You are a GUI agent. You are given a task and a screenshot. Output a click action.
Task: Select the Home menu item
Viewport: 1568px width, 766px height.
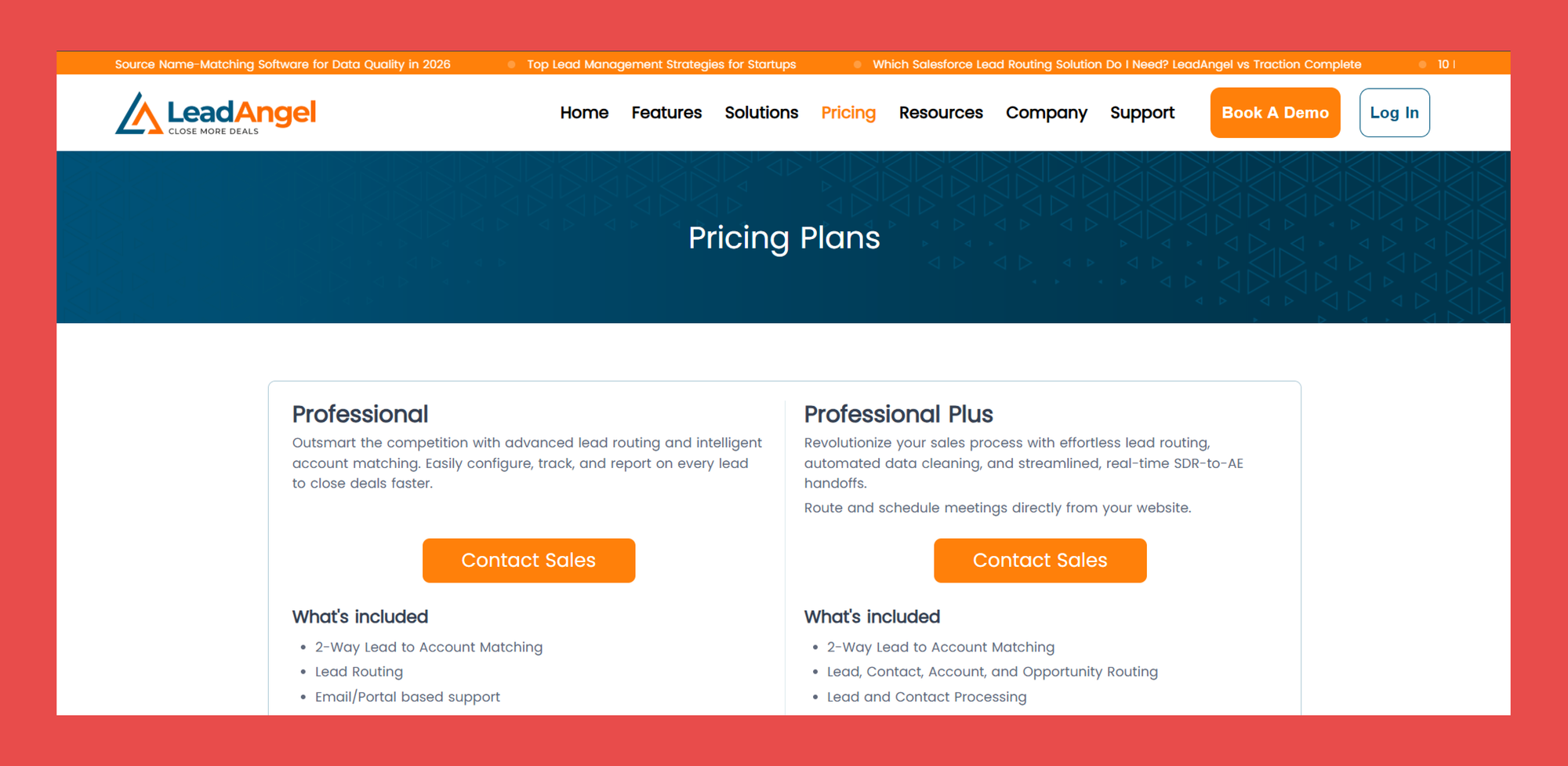point(583,113)
